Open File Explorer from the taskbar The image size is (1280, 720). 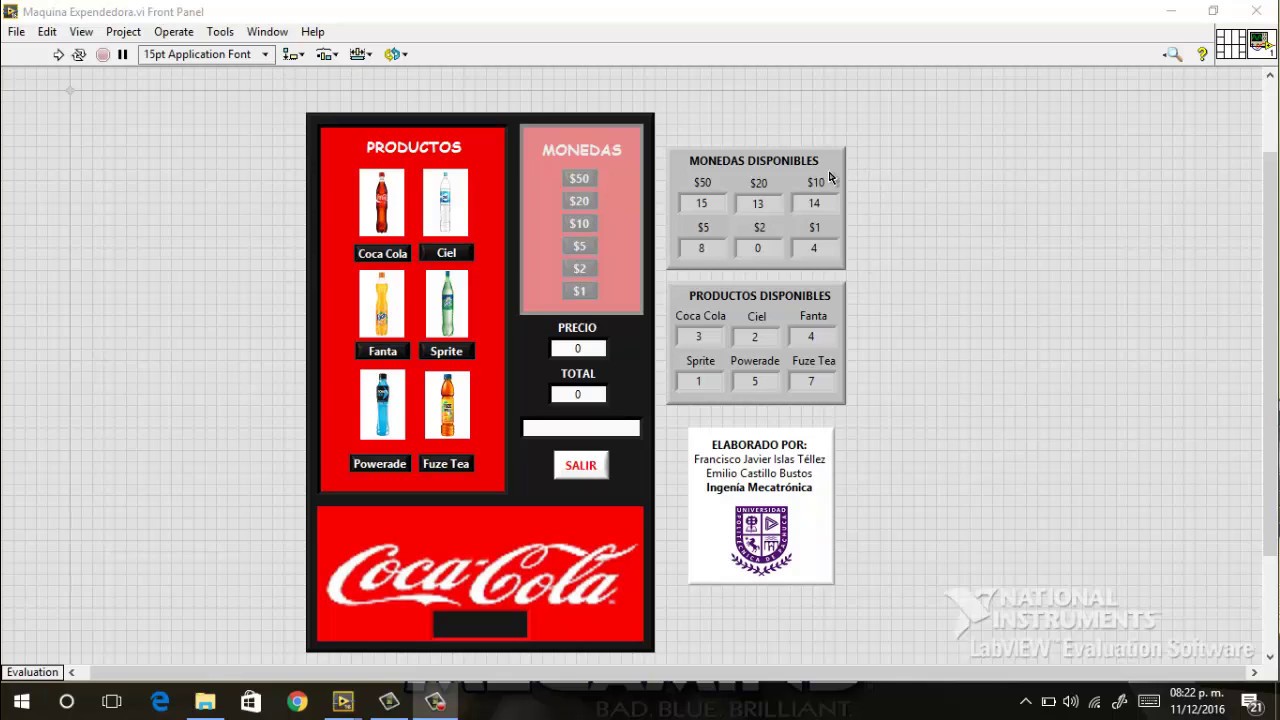click(205, 702)
